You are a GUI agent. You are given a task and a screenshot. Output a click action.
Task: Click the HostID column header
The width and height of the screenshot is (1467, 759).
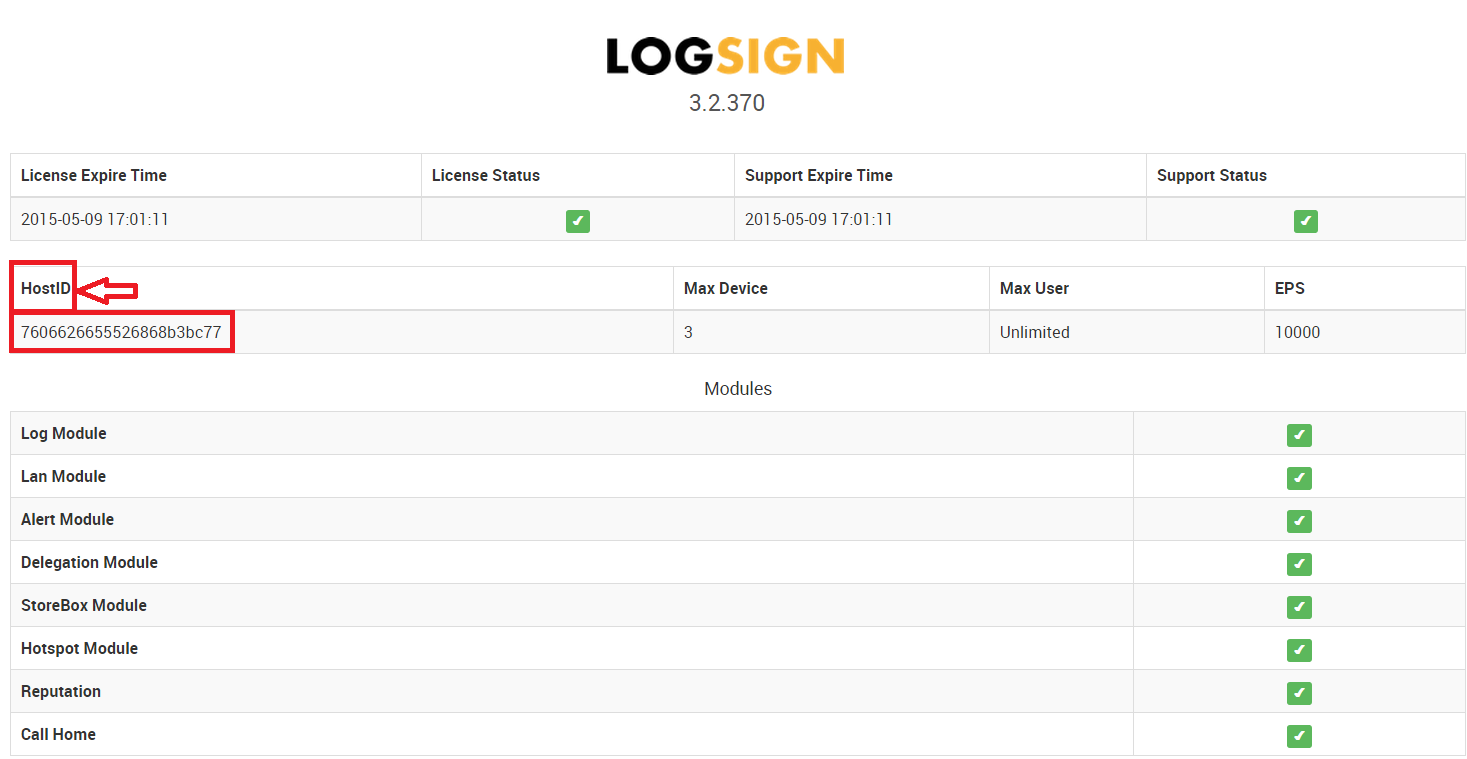[46, 288]
